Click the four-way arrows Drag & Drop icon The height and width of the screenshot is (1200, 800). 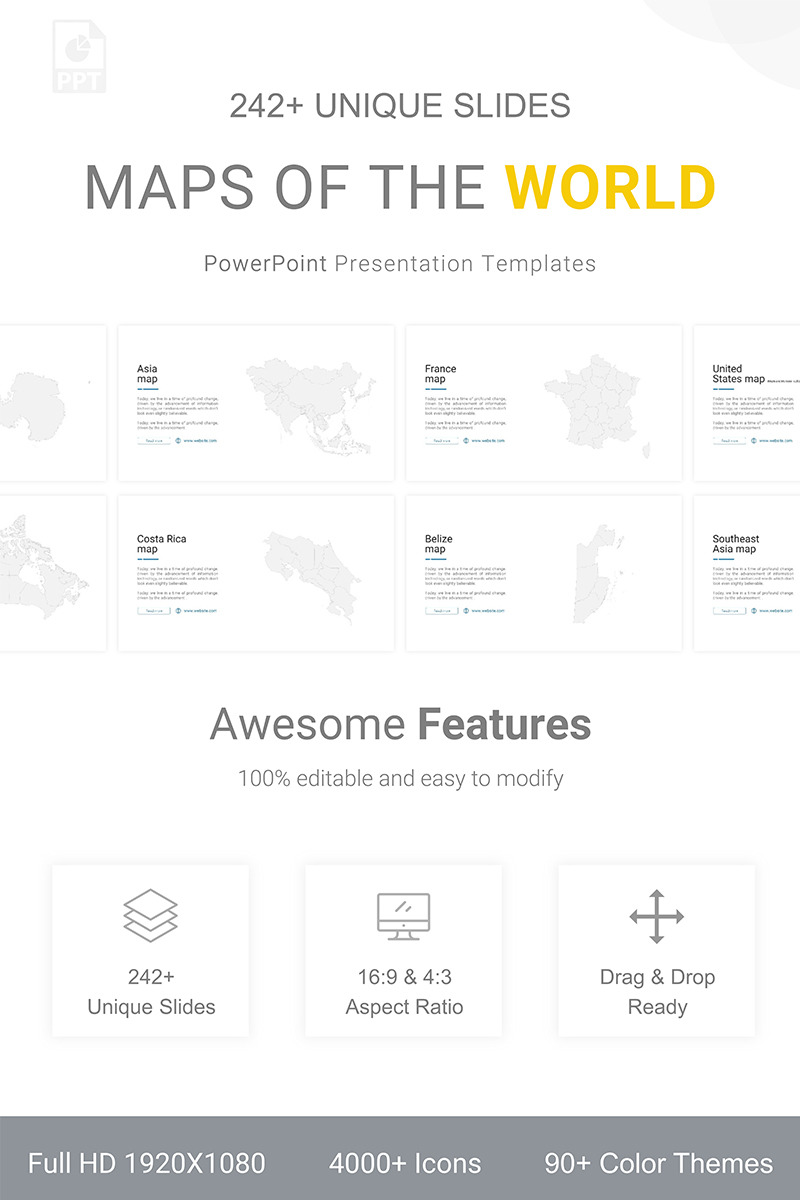pos(656,915)
